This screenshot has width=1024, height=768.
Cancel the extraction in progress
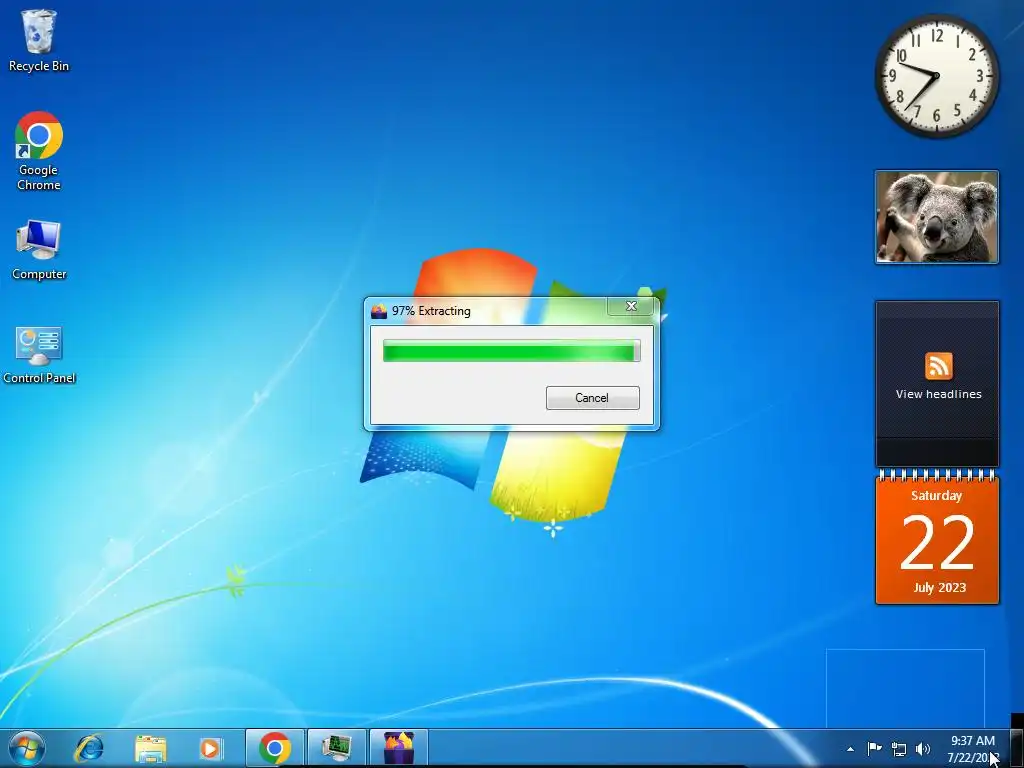(x=592, y=398)
